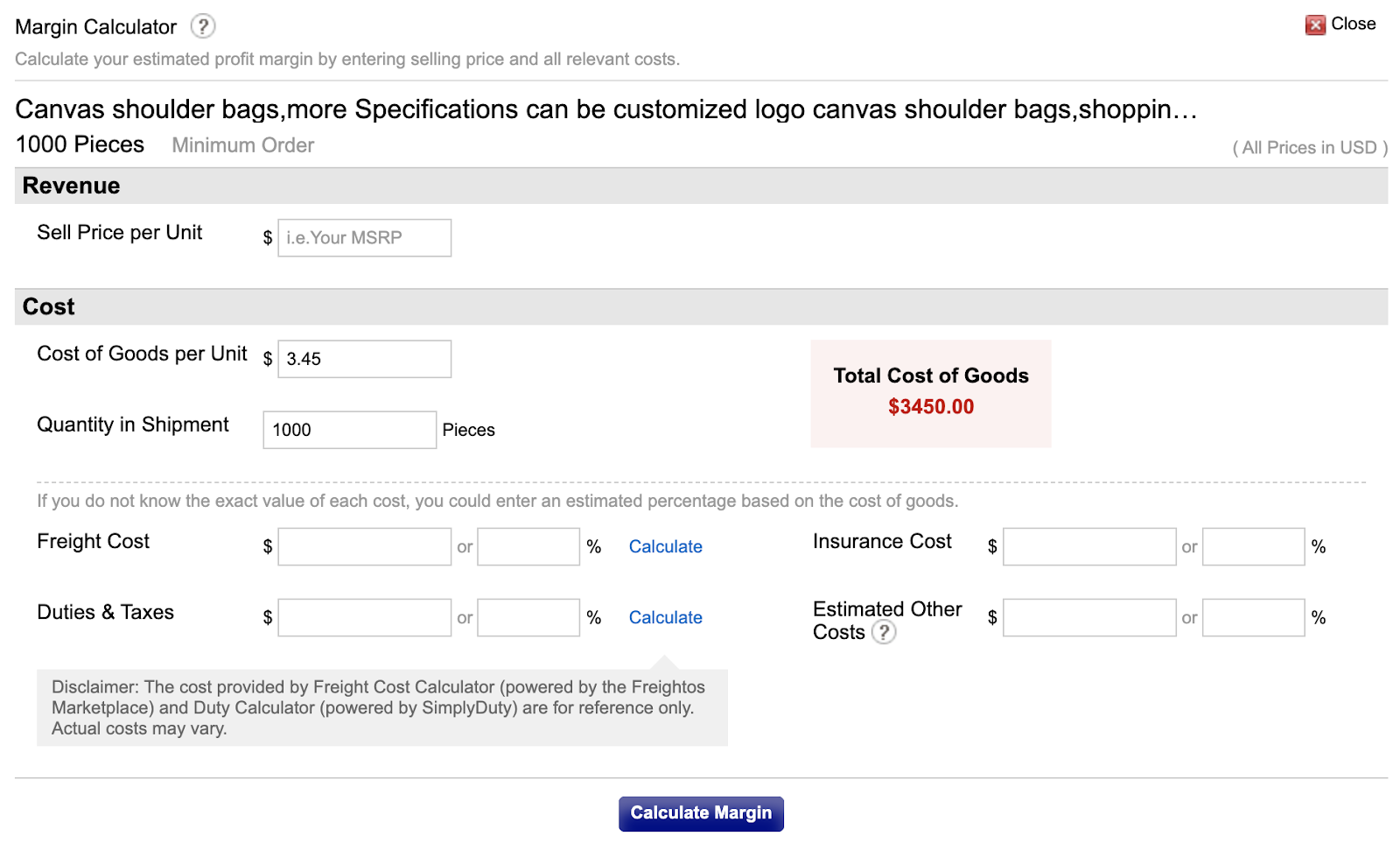Open the Freight Cost Calculate link
Viewport: 1400px width, 857px height.
[x=665, y=547]
